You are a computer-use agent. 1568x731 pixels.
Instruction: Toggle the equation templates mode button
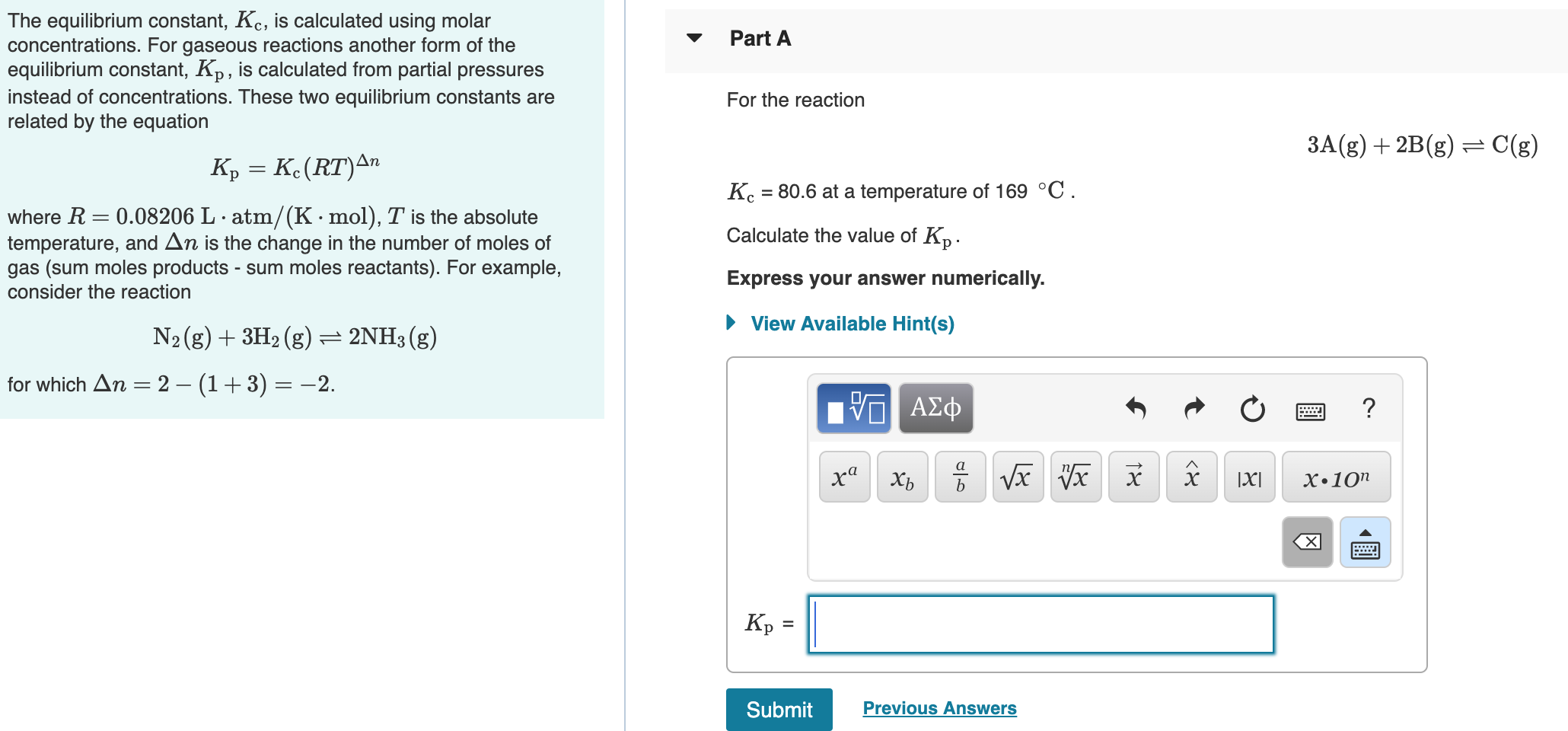tap(853, 407)
